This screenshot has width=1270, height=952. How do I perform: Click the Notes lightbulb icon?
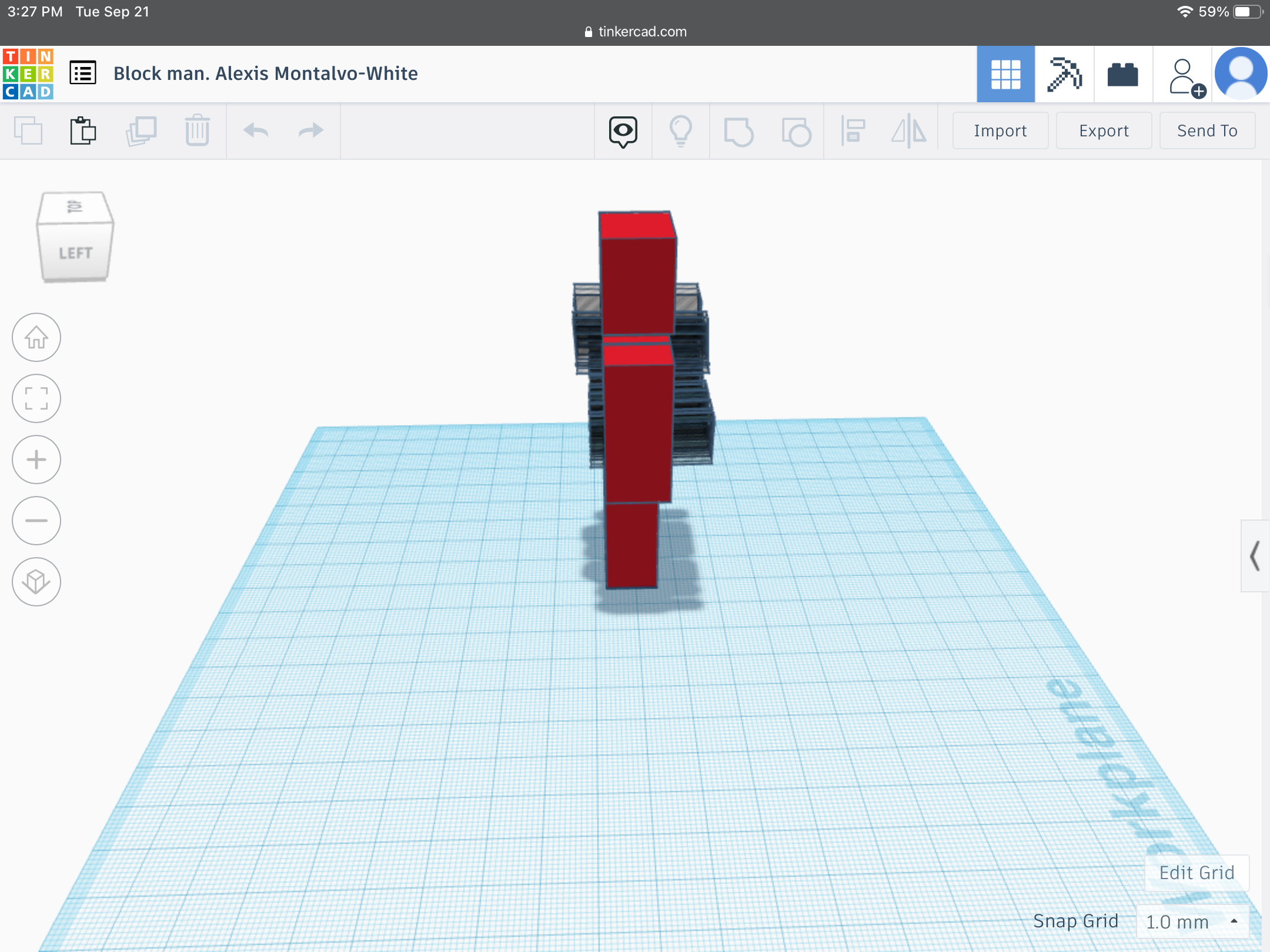(681, 130)
